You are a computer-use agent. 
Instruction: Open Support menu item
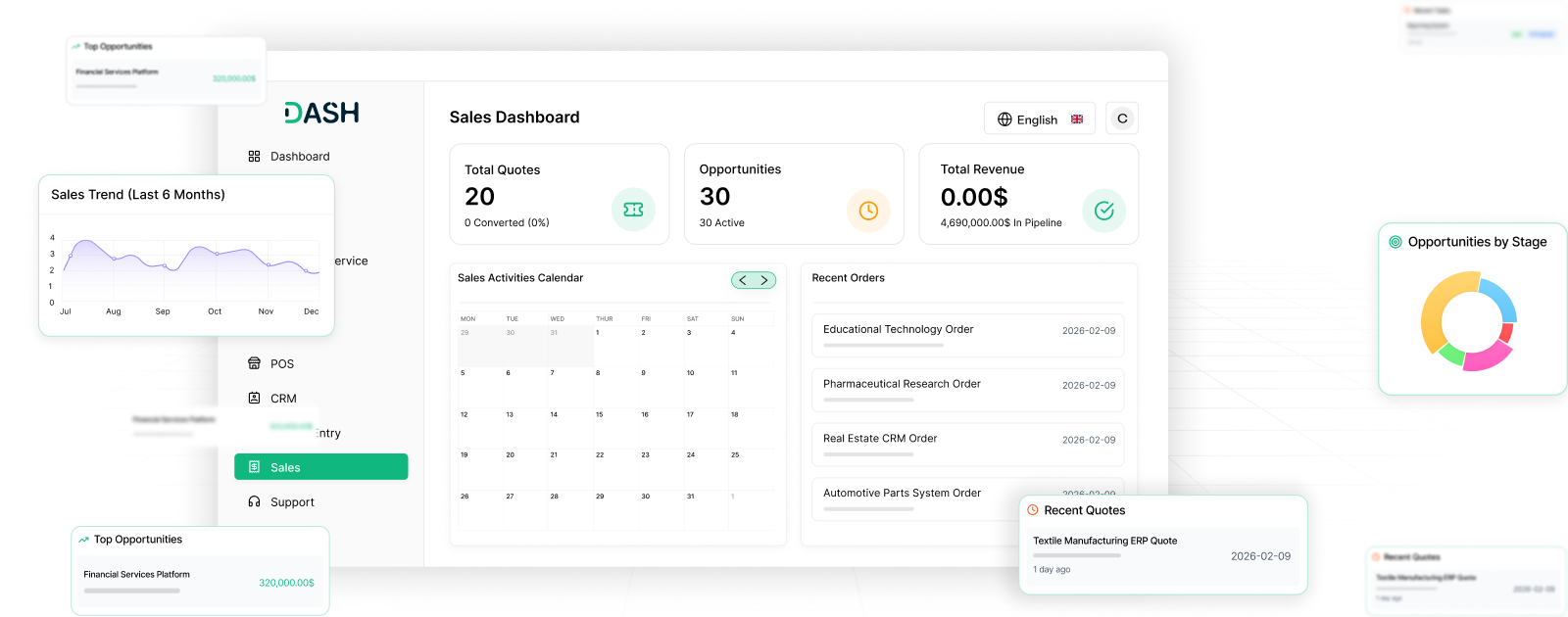(292, 502)
